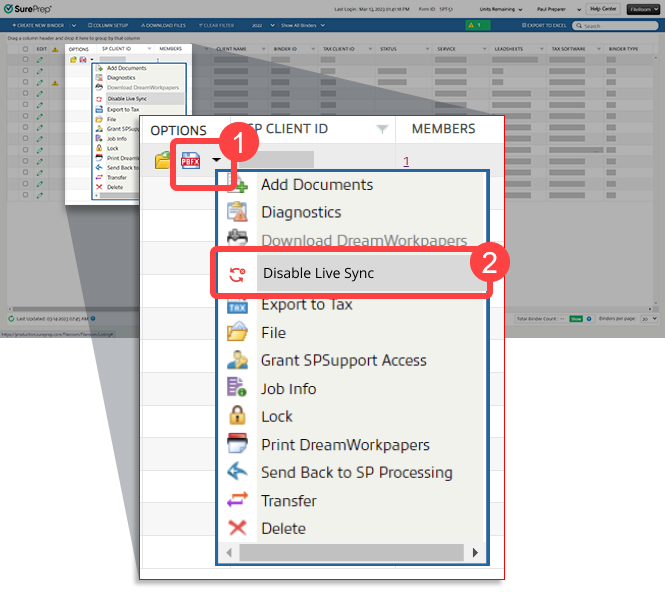Click Delete in the small background menu
This screenshot has width=665, height=592.
point(115,187)
